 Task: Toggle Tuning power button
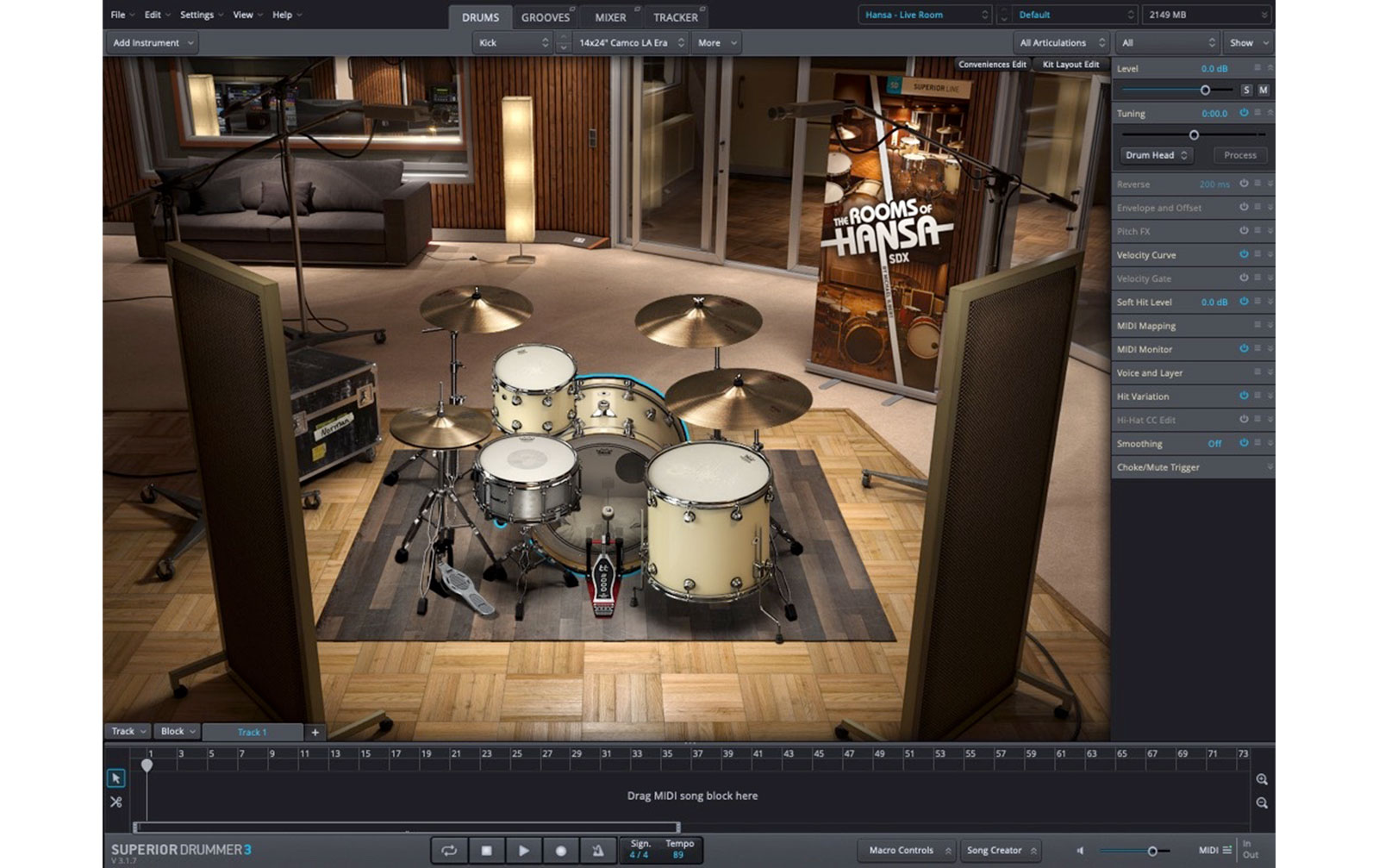coord(1244,113)
